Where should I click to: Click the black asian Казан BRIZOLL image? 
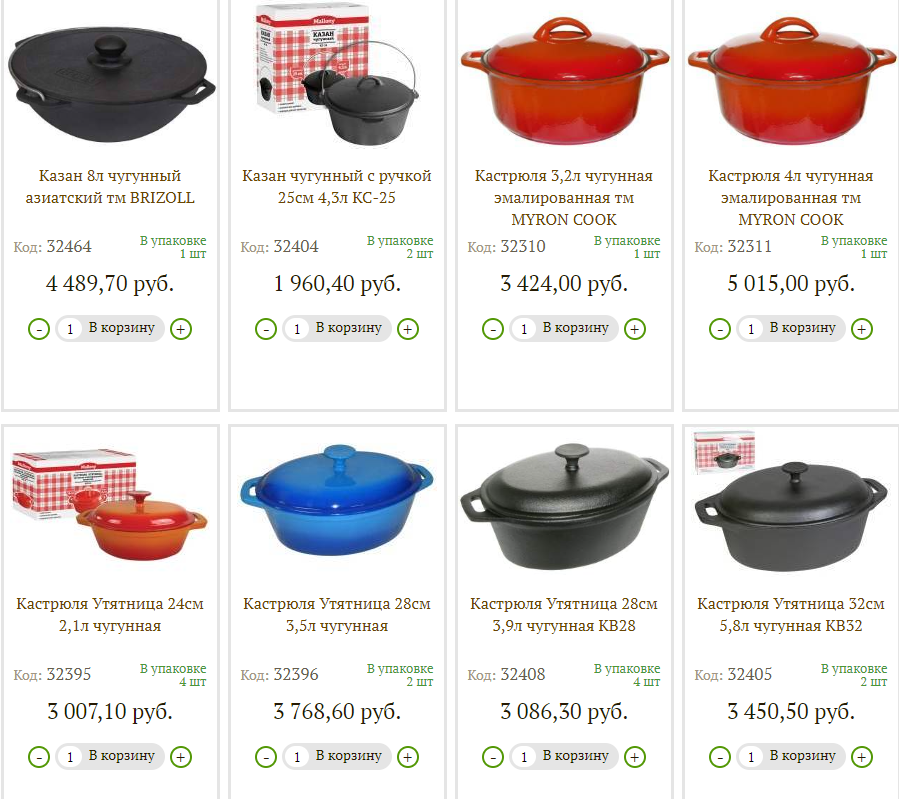(x=111, y=86)
